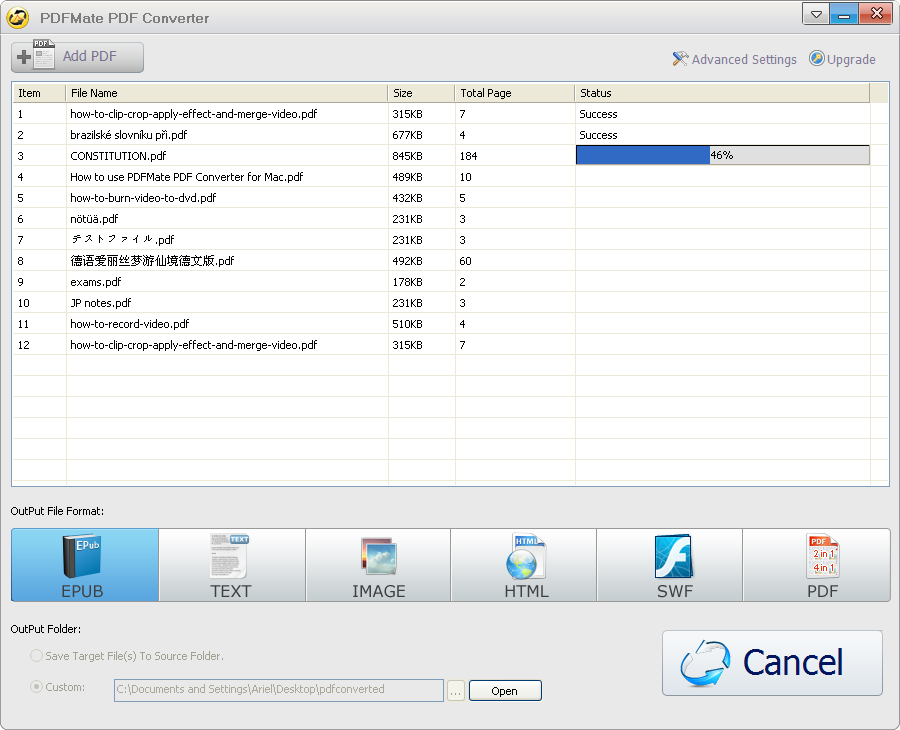Click 677KB size cell

click(408, 135)
